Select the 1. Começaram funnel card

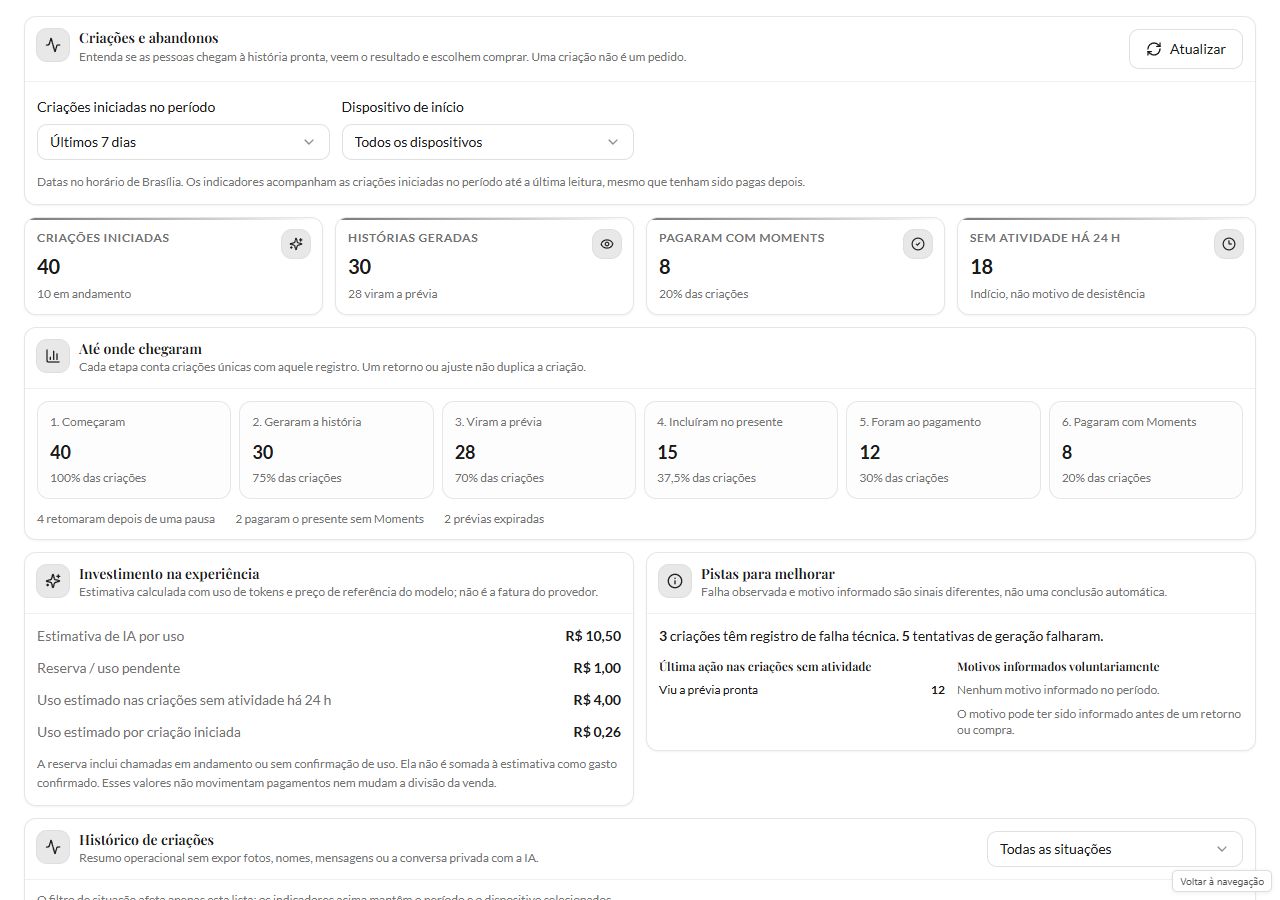click(134, 450)
